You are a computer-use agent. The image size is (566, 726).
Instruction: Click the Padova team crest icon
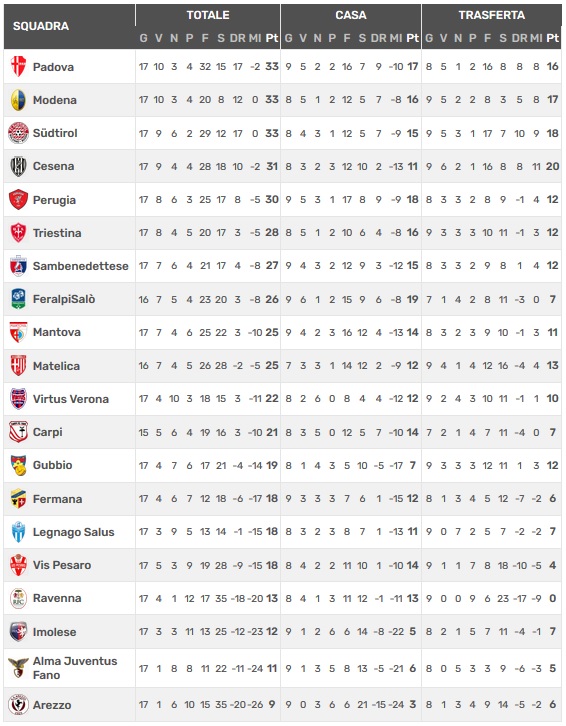(x=19, y=67)
